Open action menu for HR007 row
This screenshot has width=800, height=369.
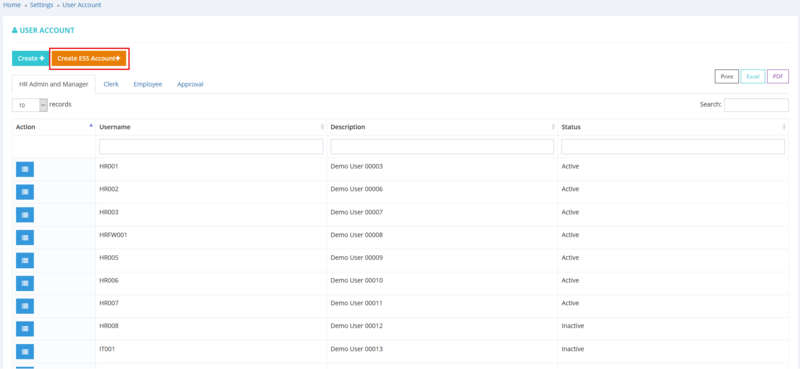point(25,306)
